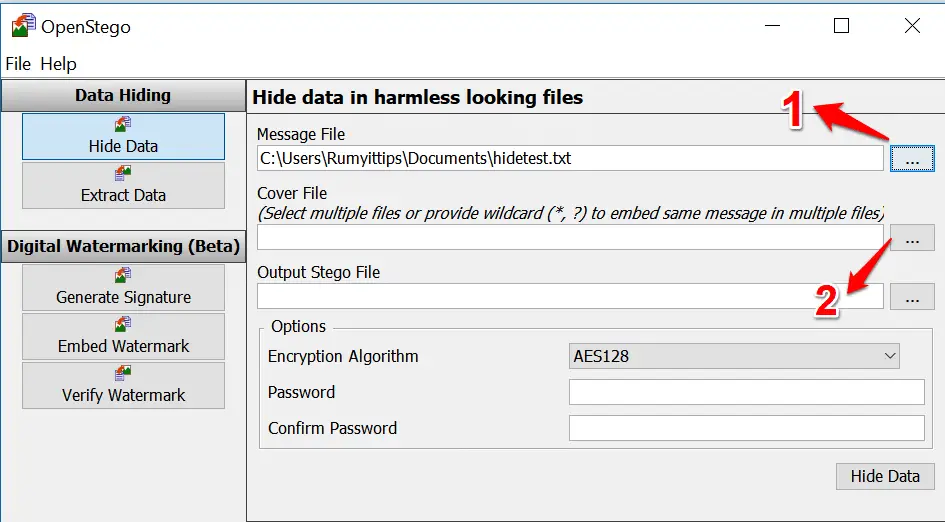Viewport: 945px width, 522px height.
Task: Close the OpenStego window
Action: coord(912,26)
